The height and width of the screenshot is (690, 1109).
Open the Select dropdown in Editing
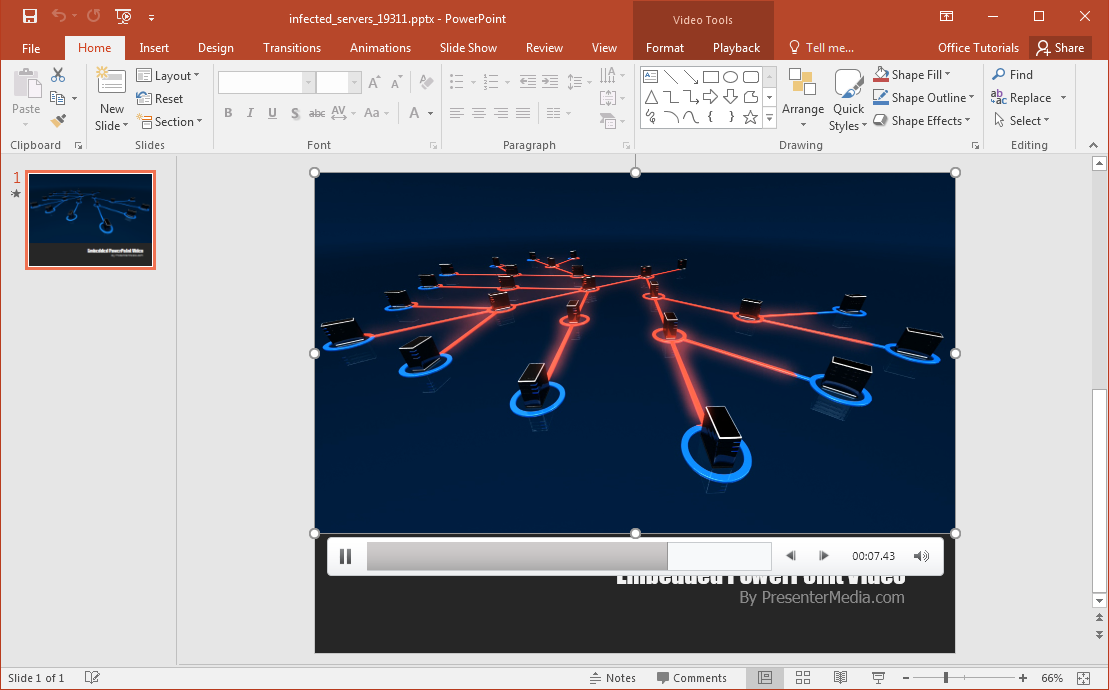pyautogui.click(x=1021, y=121)
